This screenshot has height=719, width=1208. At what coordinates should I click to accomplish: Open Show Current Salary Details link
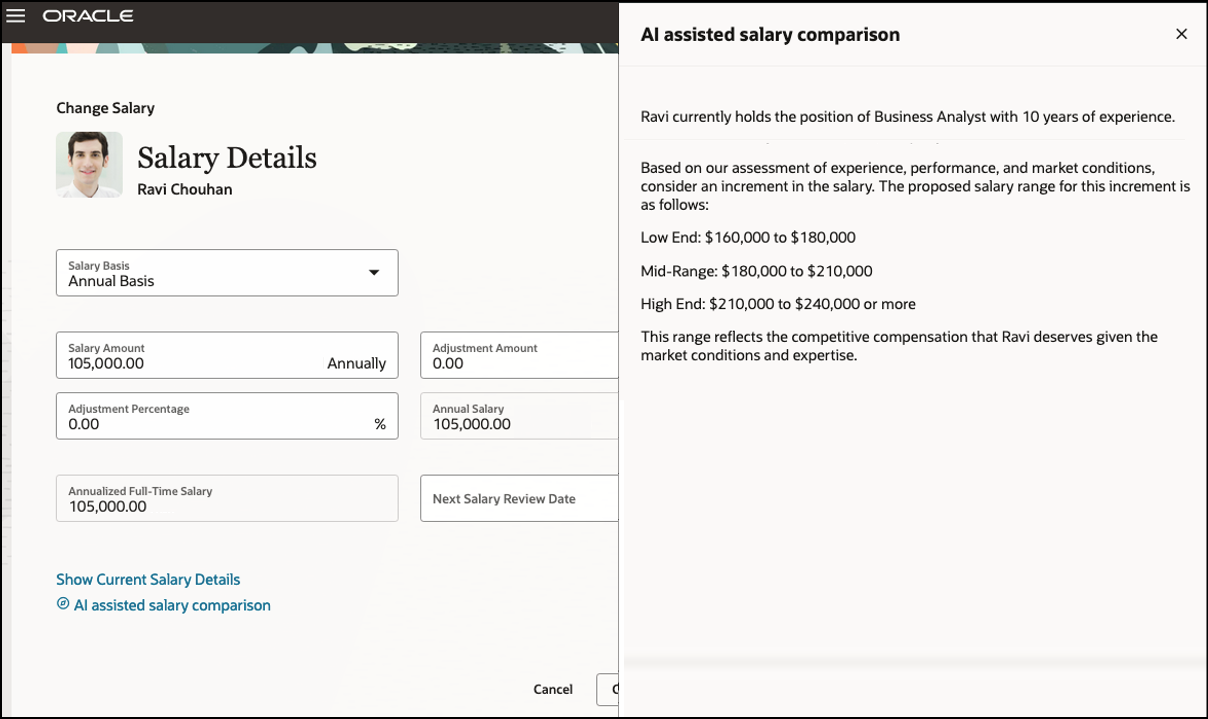[148, 579]
